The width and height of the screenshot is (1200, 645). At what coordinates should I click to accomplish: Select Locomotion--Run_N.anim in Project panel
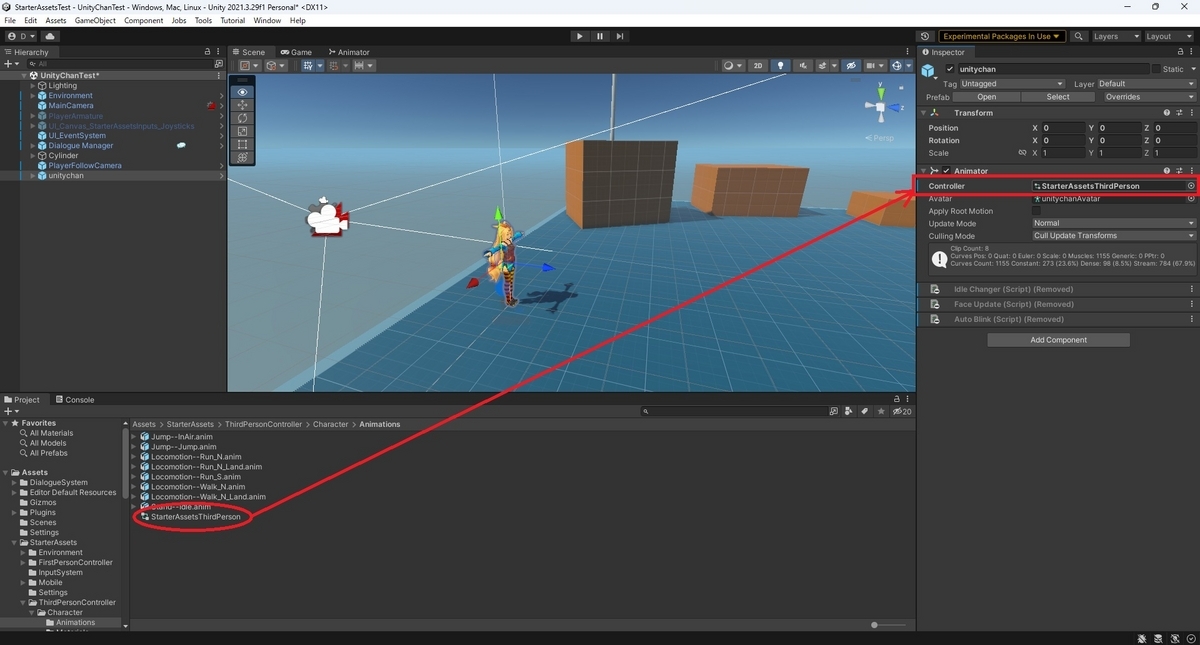pyautogui.click(x=195, y=457)
